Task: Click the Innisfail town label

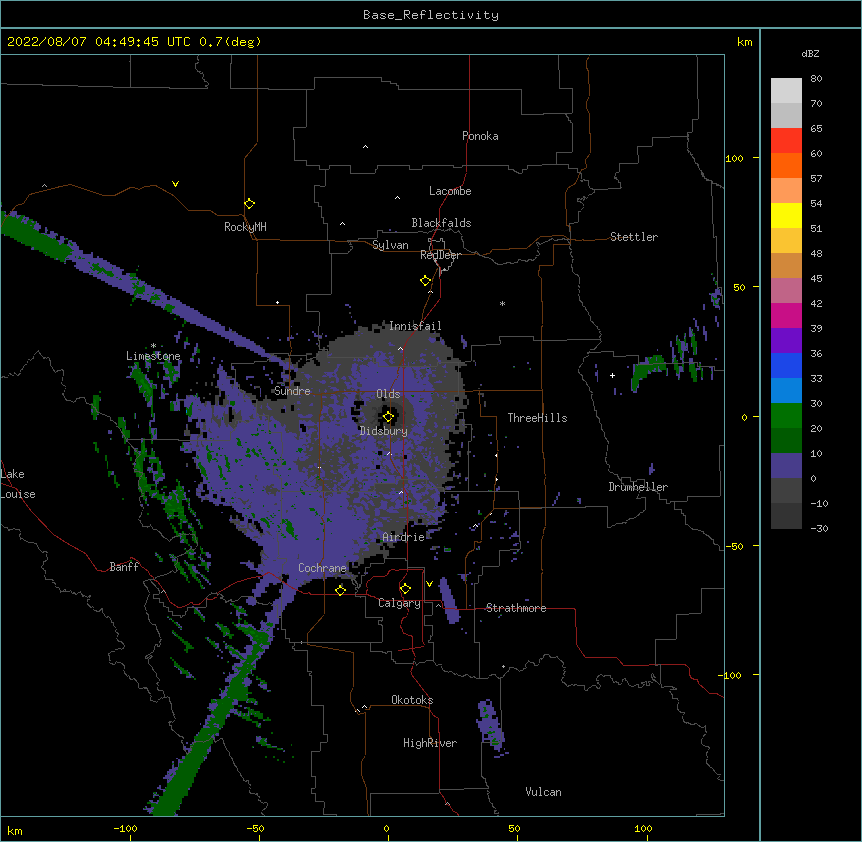Action: point(415,326)
